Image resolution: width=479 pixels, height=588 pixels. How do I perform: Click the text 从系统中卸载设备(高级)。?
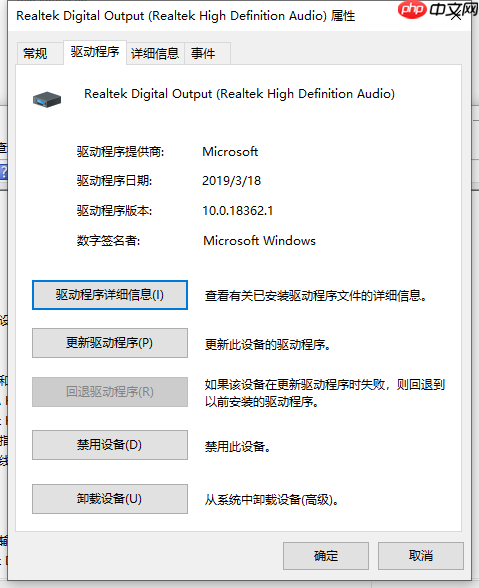(x=272, y=500)
